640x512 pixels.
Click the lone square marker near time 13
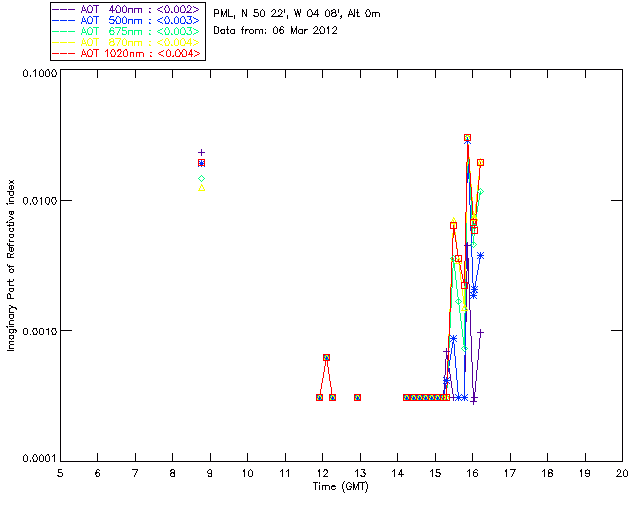point(358,397)
